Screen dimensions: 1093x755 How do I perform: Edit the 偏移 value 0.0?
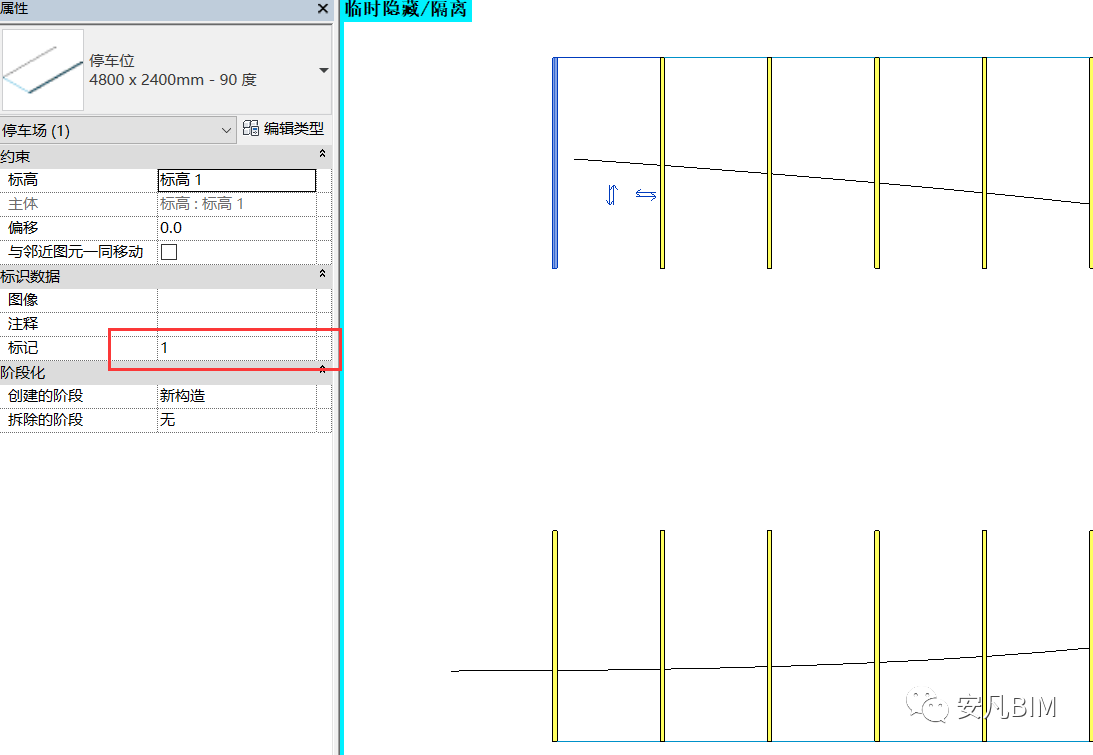click(x=237, y=228)
